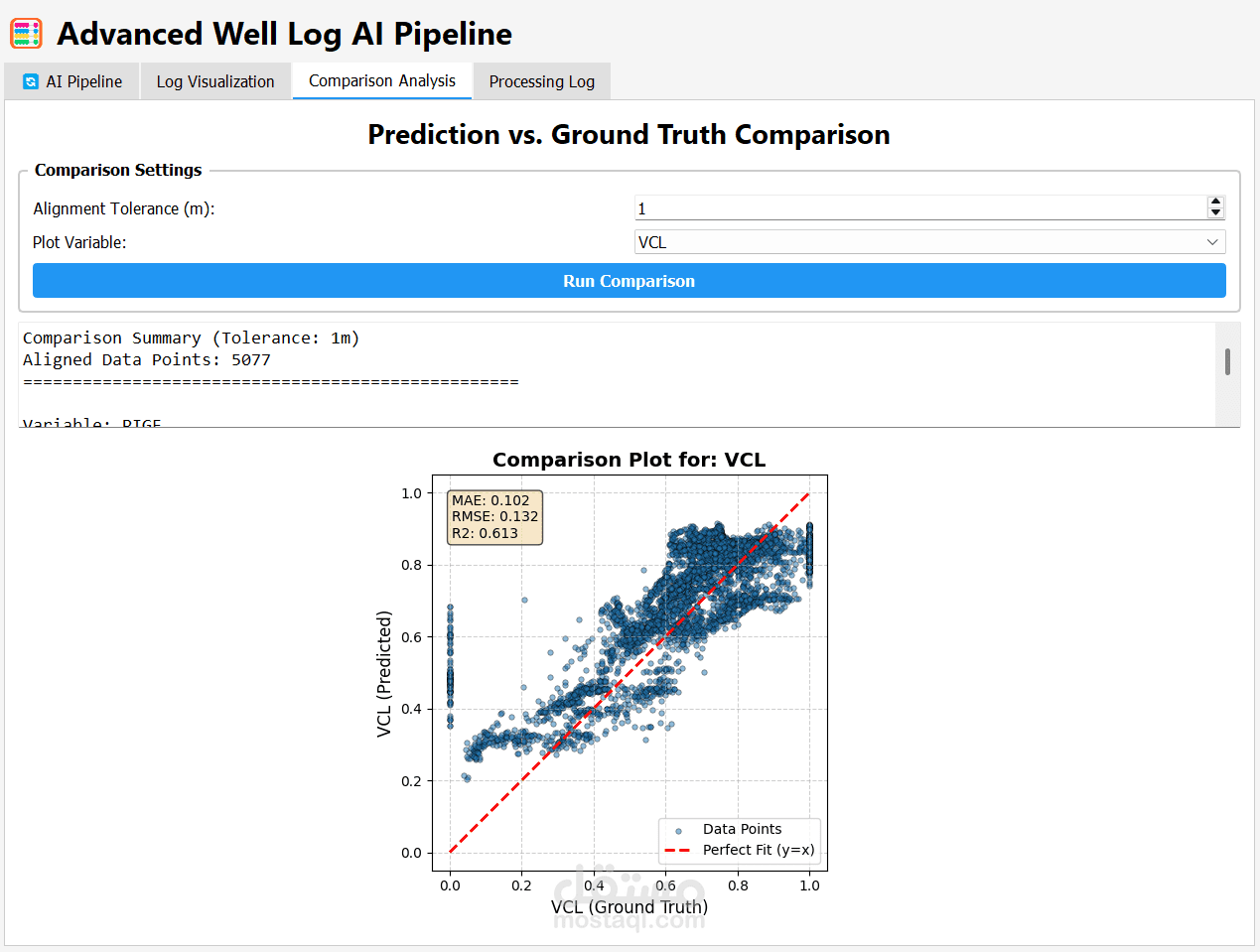Increase alignment tolerance with the up arrow
This screenshot has height=952, width=1260.
1215,202
